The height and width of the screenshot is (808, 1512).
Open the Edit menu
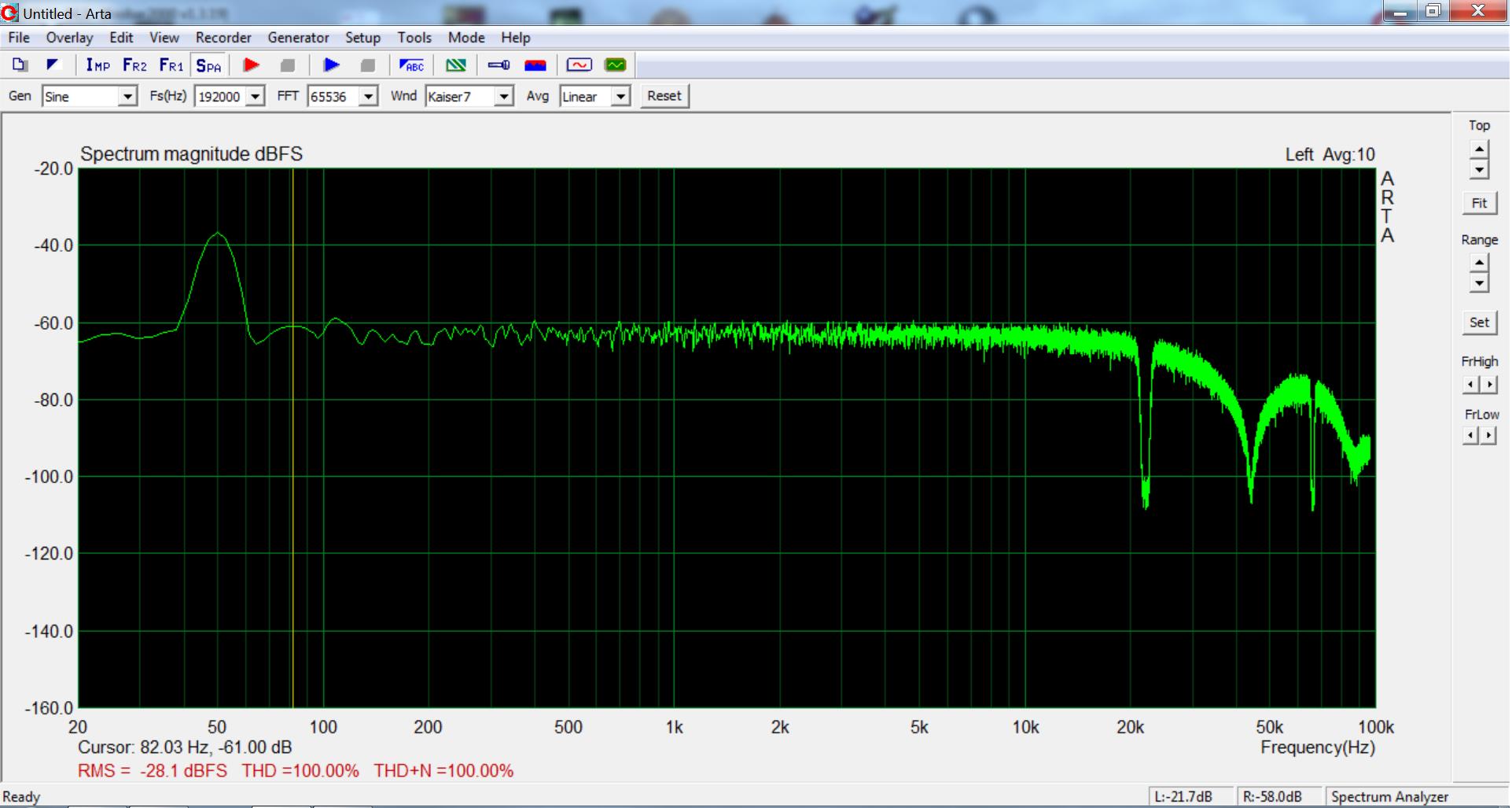tap(121, 38)
